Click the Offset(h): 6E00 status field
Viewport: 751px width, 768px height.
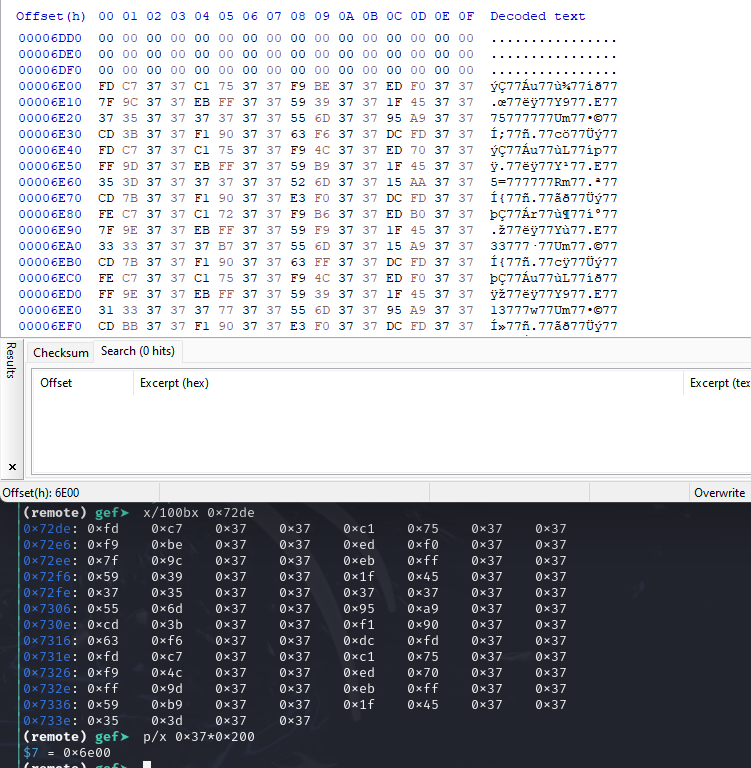point(41,493)
